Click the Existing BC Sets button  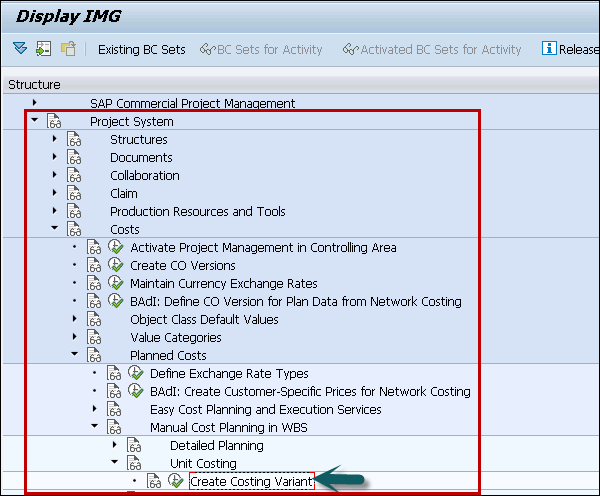pyautogui.click(x=141, y=49)
